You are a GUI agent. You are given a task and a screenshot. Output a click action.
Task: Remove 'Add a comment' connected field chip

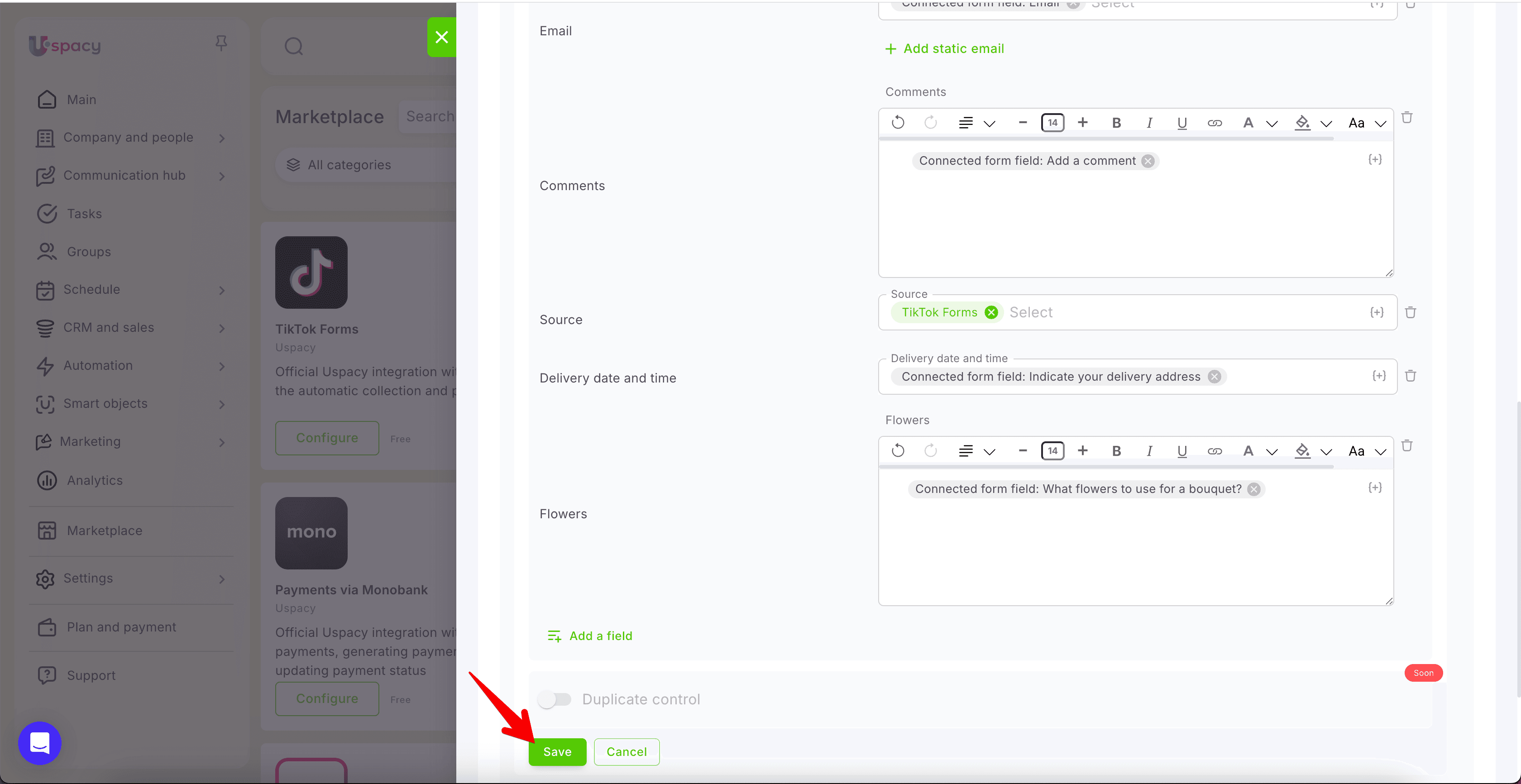pos(1147,161)
